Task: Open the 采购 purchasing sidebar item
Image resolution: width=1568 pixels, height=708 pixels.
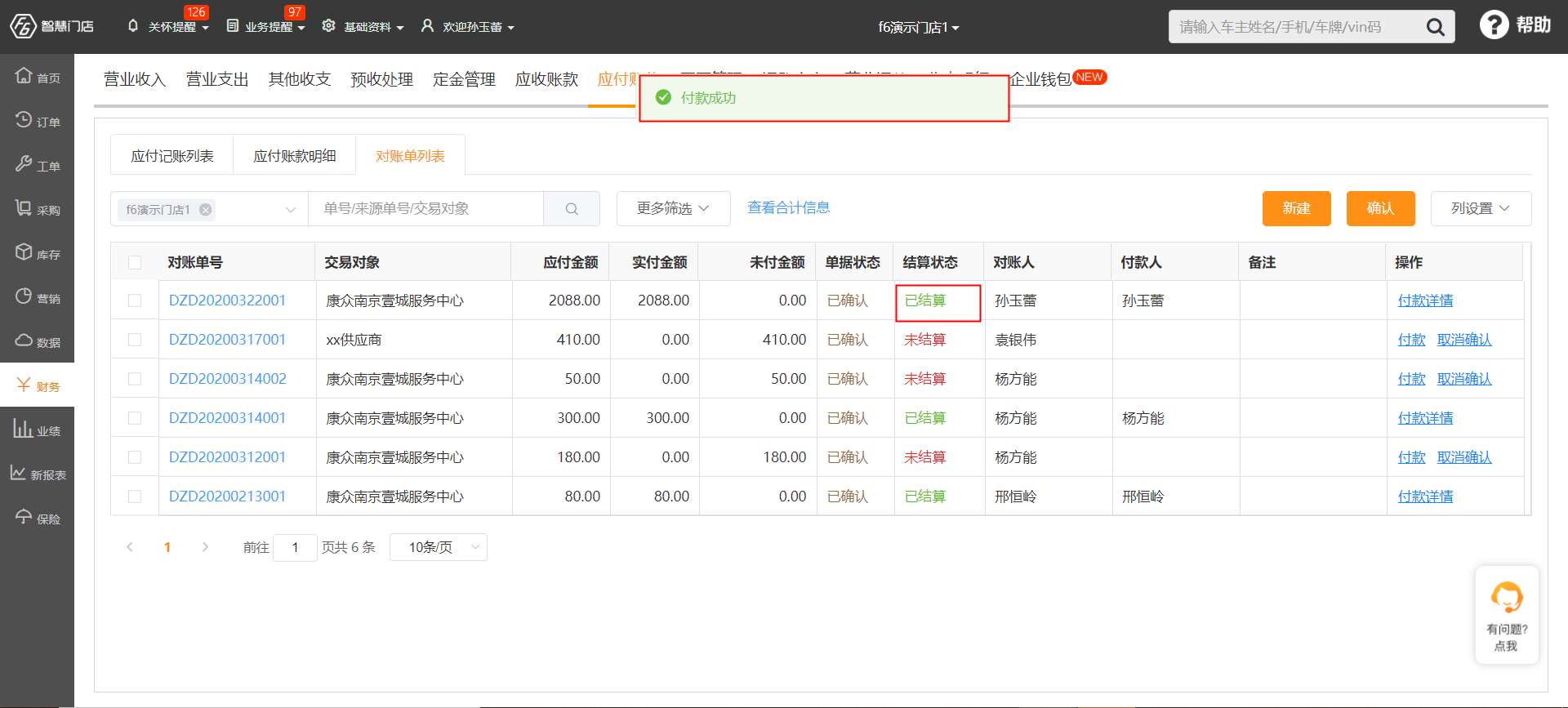Action: (37, 209)
